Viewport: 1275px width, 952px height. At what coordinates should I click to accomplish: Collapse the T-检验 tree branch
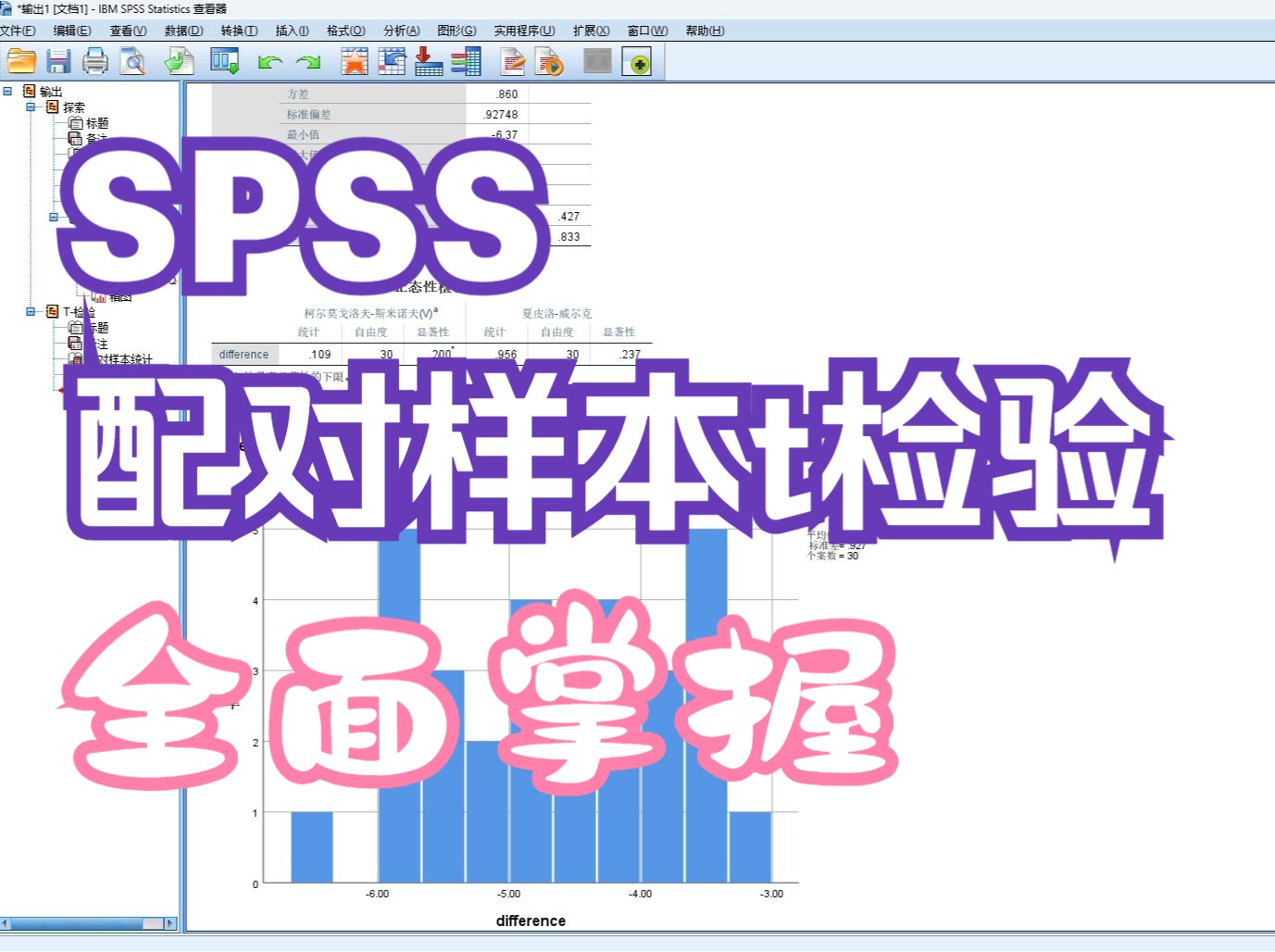[30, 312]
